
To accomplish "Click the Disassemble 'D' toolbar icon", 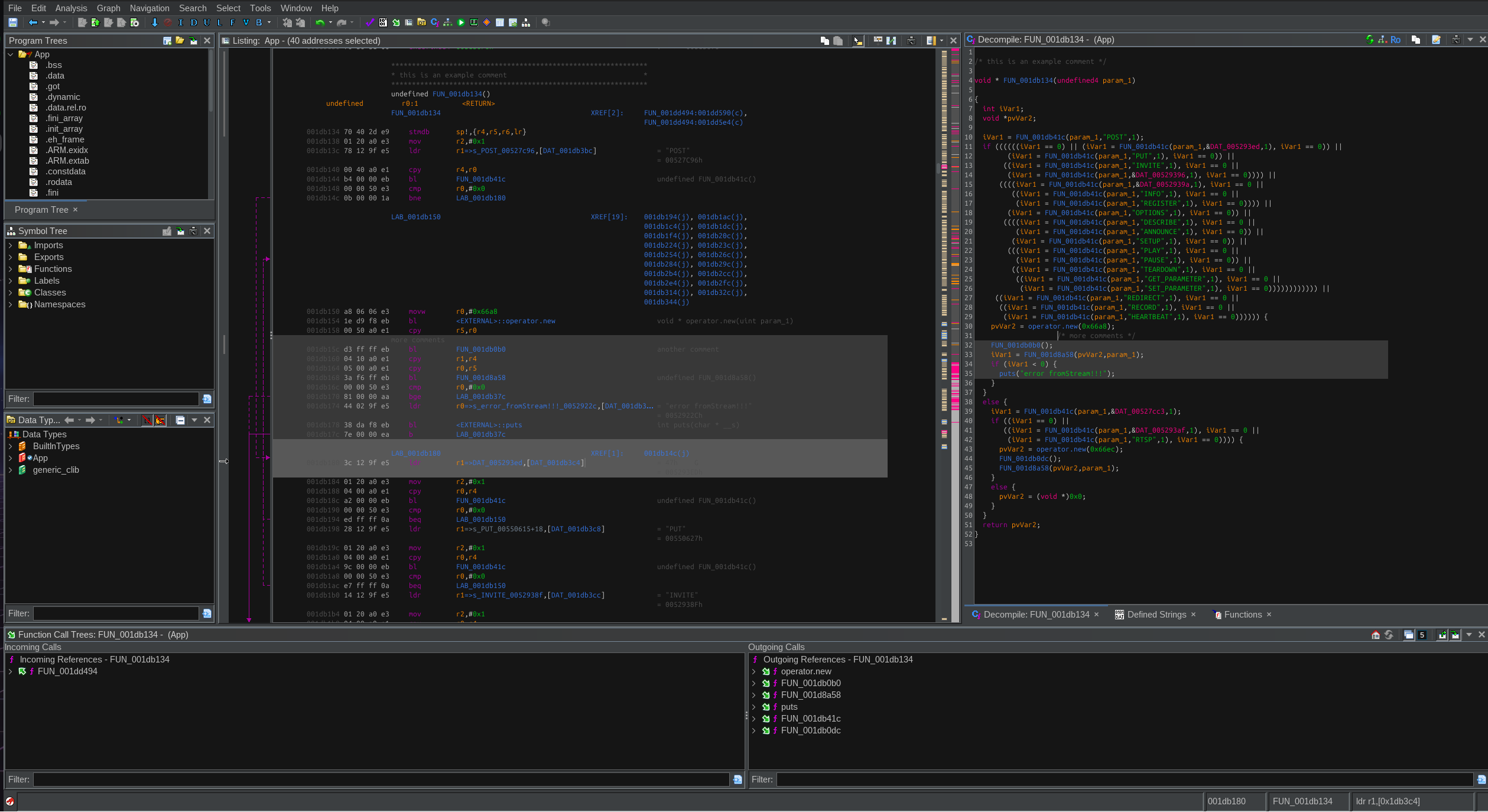I will (x=194, y=22).
